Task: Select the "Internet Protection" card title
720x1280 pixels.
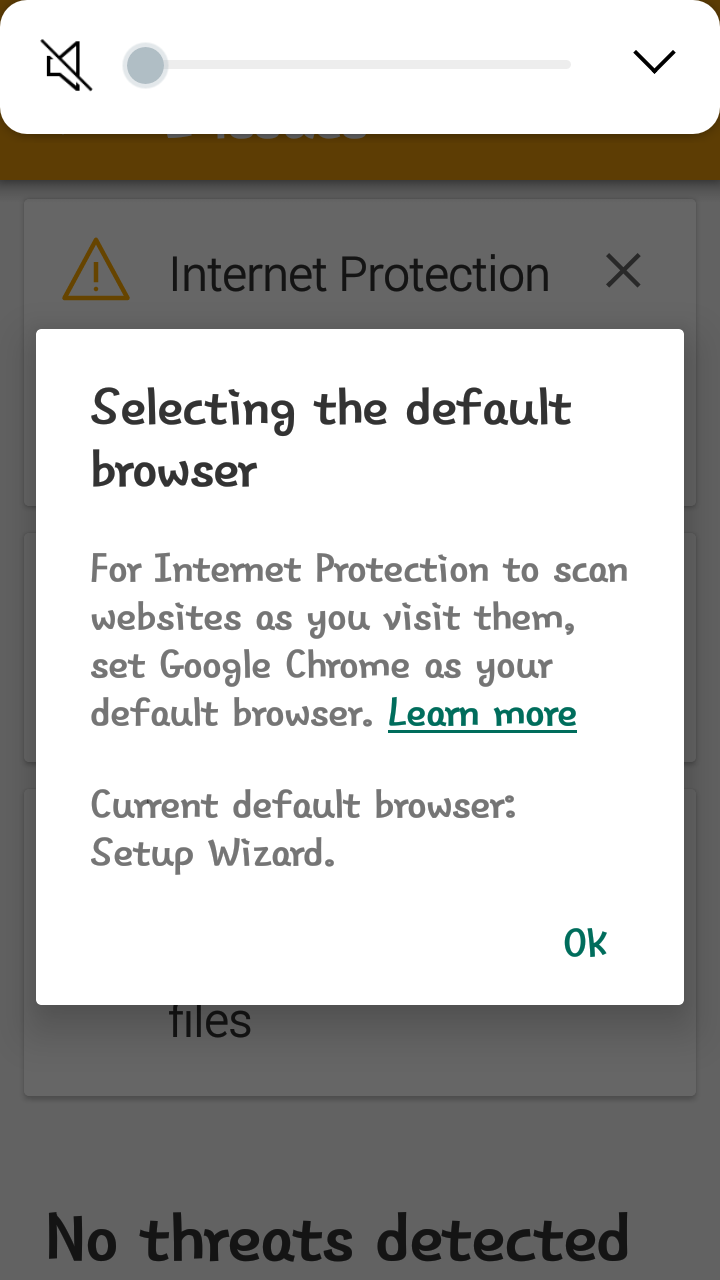Action: tap(359, 274)
